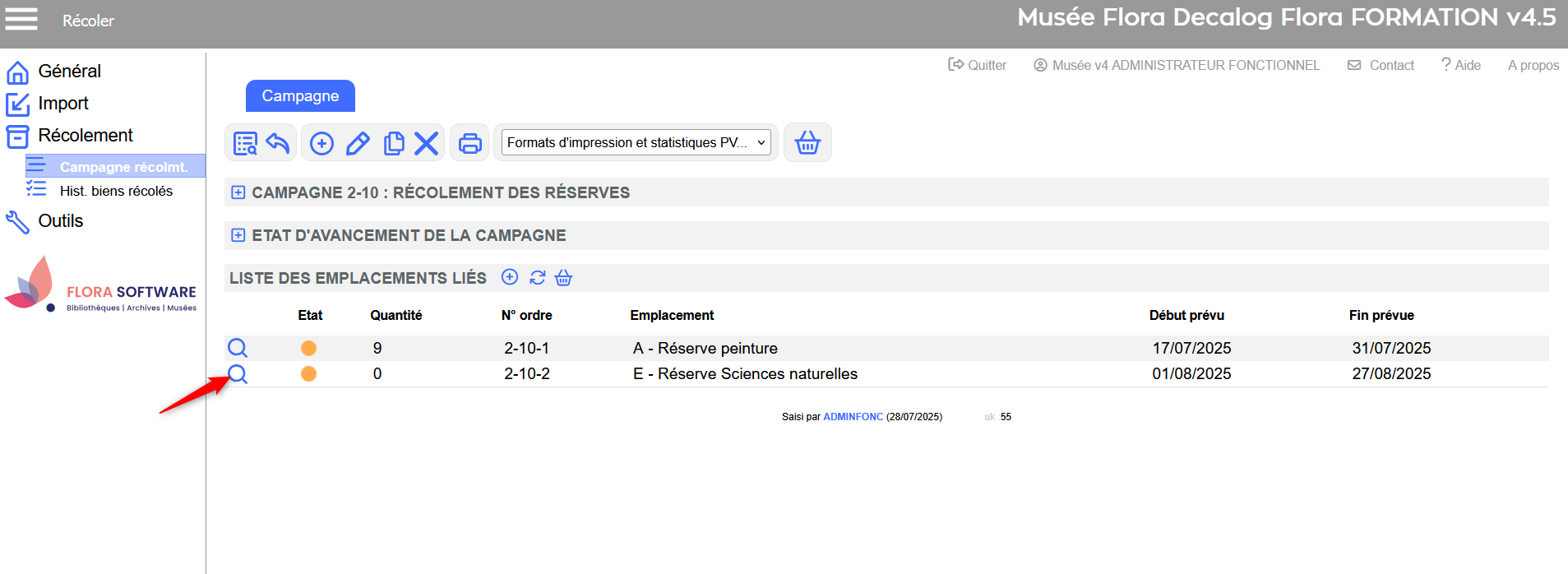The image size is (1568, 574).
Task: Refresh the linked locations list
Action: pyautogui.click(x=537, y=278)
